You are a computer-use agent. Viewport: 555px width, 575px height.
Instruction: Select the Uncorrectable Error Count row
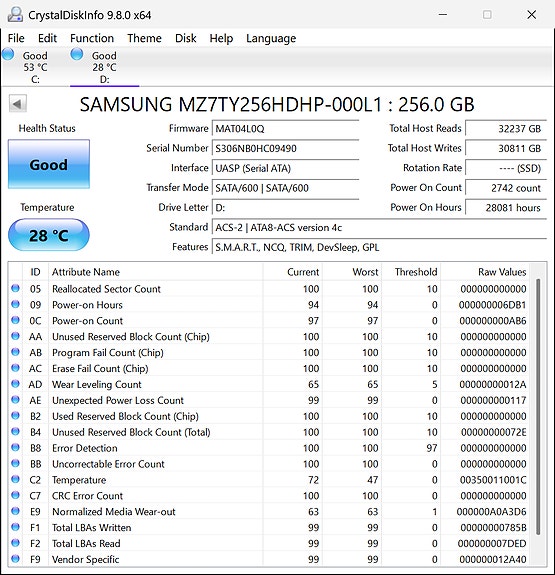click(271, 464)
